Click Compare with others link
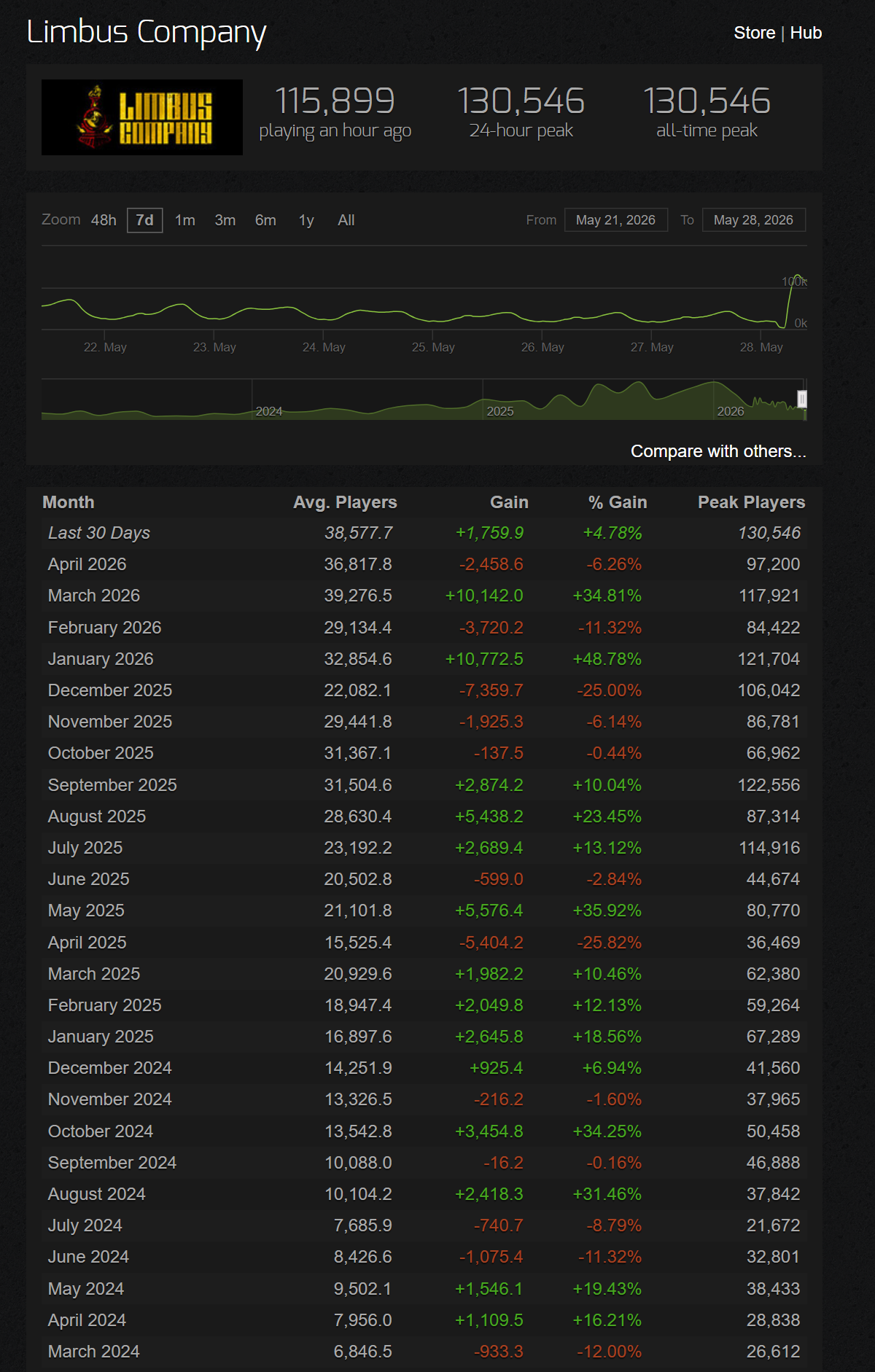875x1372 pixels. pyautogui.click(x=718, y=451)
